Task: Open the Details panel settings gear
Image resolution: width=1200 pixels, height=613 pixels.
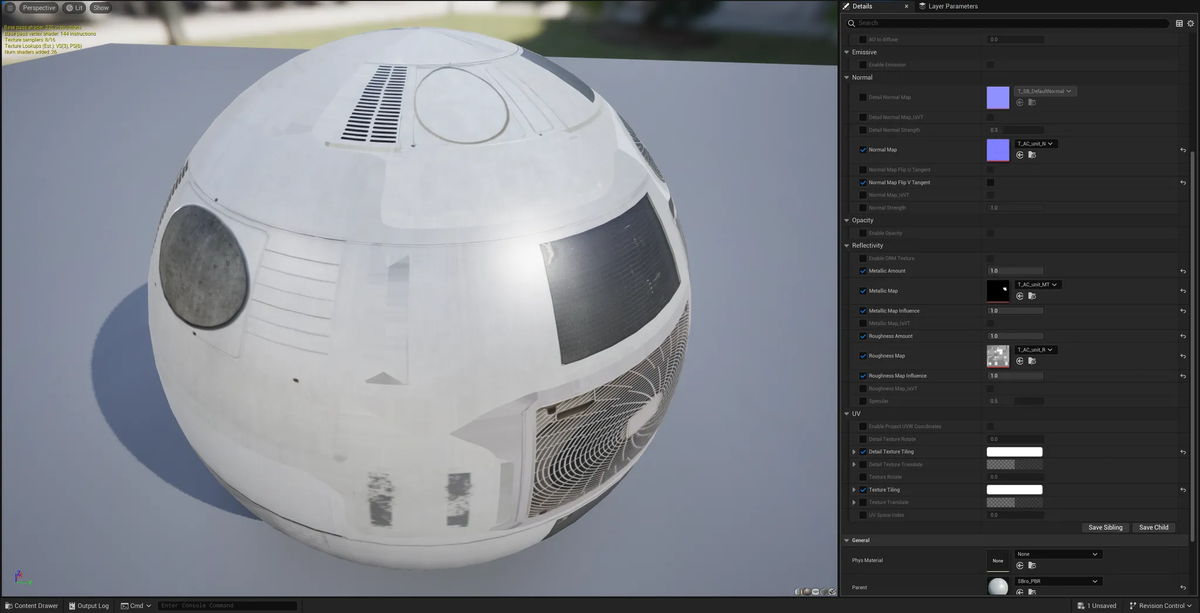Action: pos(1190,23)
